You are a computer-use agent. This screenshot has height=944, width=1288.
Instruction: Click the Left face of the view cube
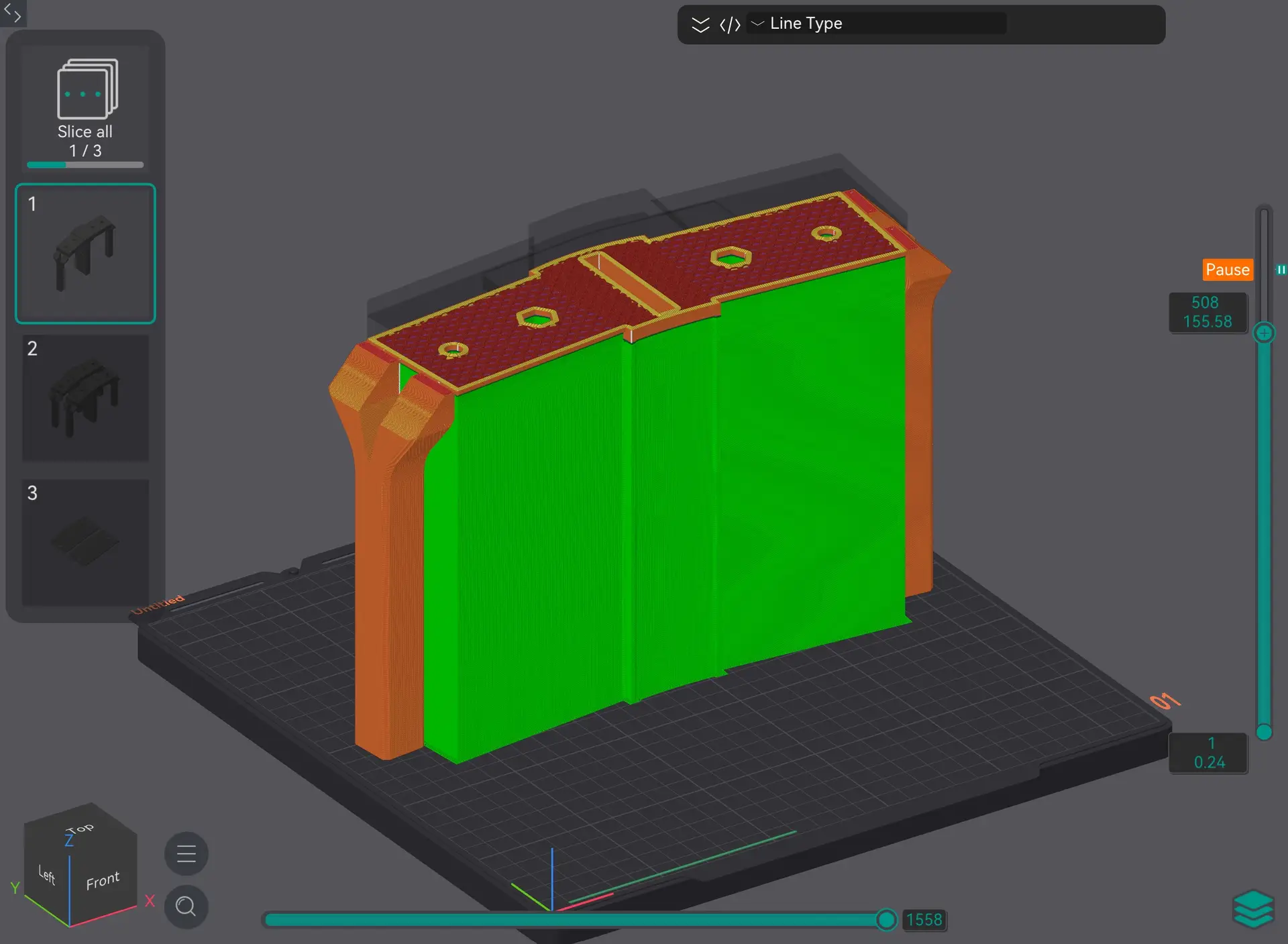(46, 874)
